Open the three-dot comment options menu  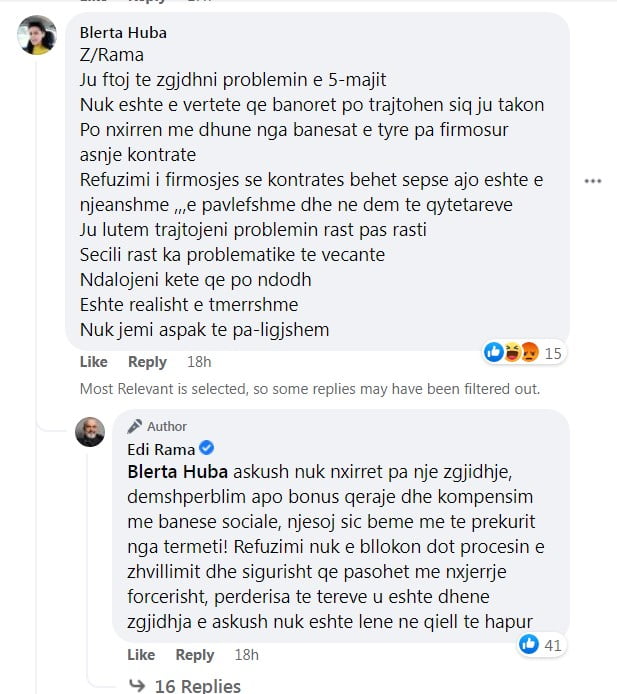[593, 181]
